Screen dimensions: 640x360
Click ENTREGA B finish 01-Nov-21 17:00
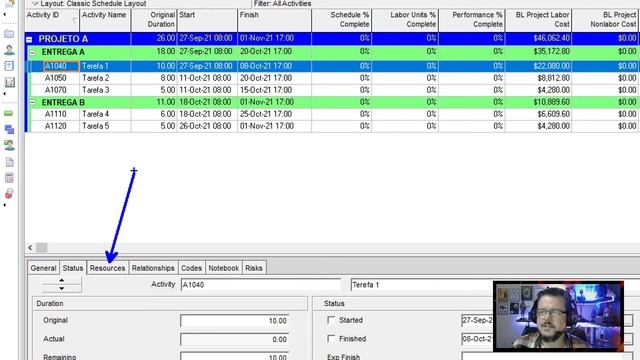[274, 102]
